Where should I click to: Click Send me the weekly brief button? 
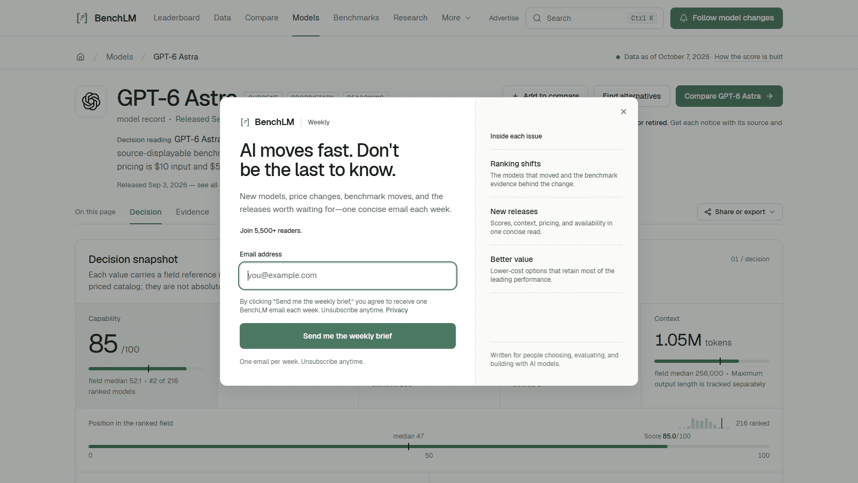click(347, 336)
